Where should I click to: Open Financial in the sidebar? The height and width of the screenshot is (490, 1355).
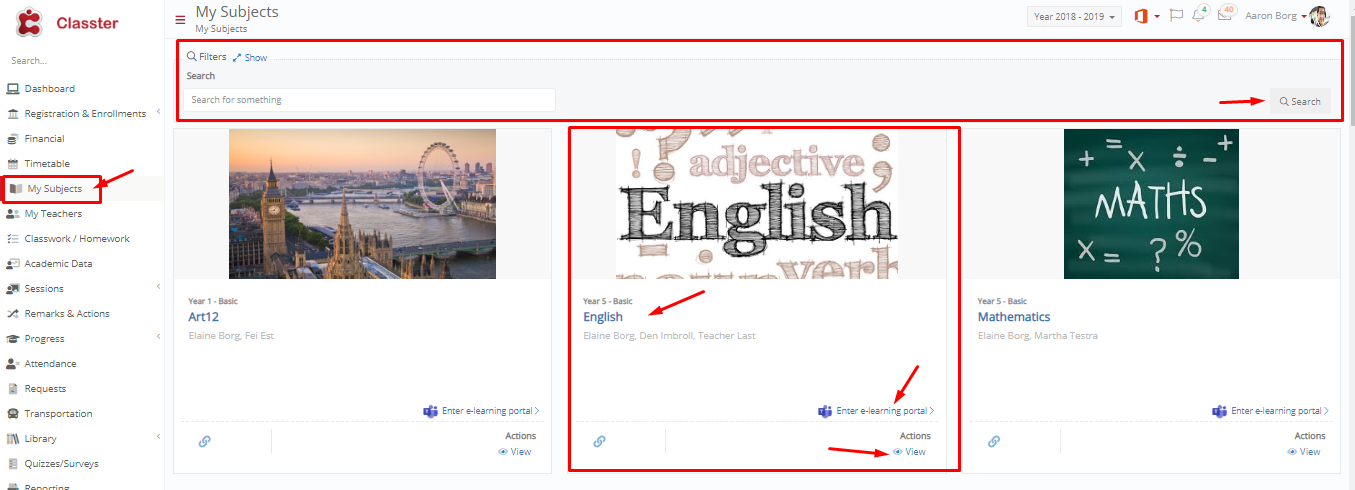pos(44,139)
